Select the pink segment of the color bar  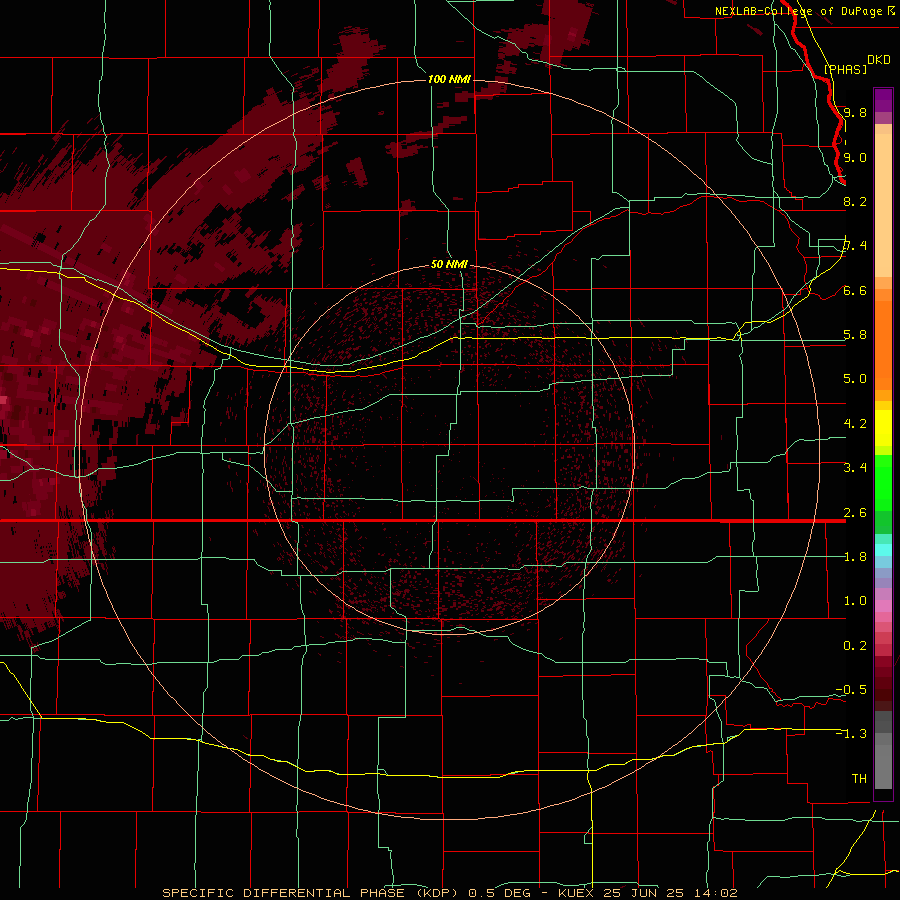[883, 606]
